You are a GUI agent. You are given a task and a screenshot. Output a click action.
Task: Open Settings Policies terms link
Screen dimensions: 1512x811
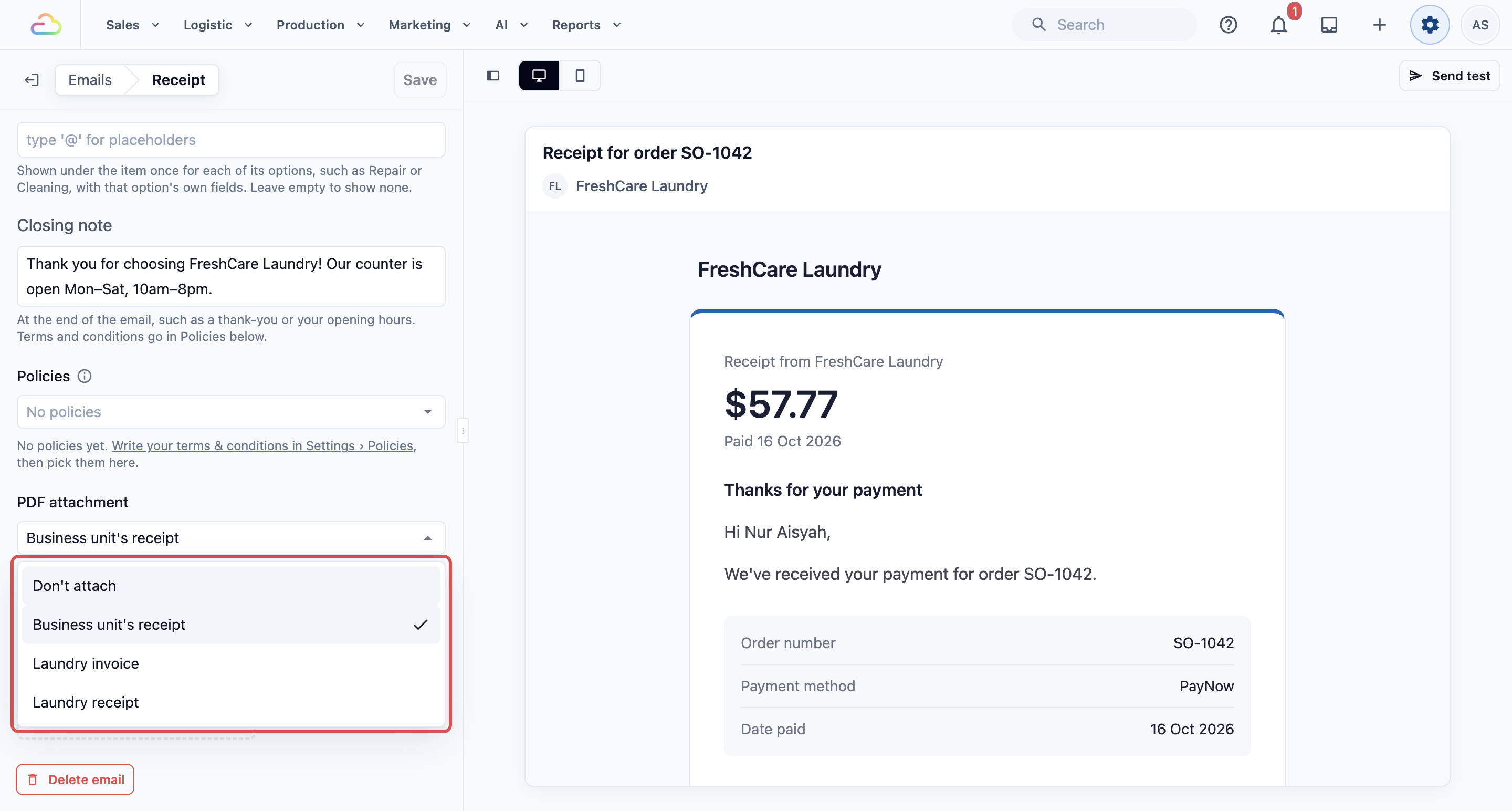tap(263, 446)
